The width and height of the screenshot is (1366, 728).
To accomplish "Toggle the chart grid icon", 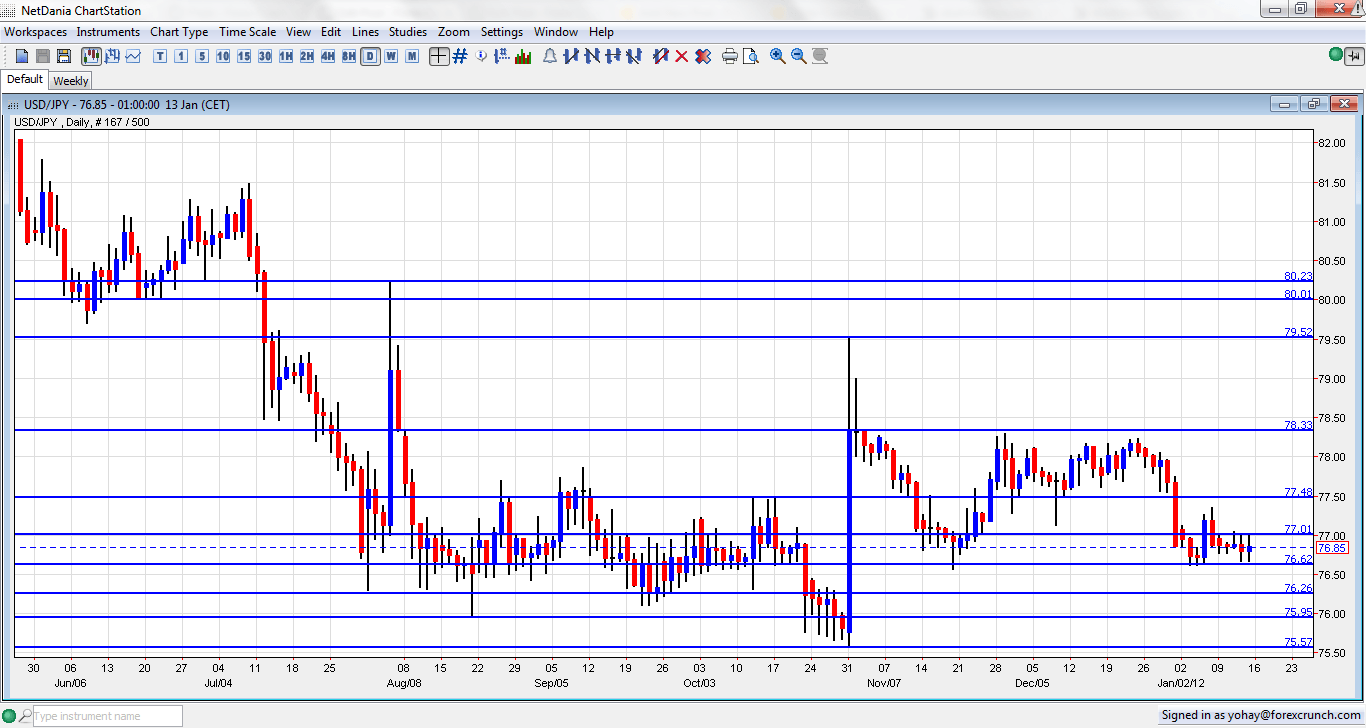I will (x=460, y=56).
